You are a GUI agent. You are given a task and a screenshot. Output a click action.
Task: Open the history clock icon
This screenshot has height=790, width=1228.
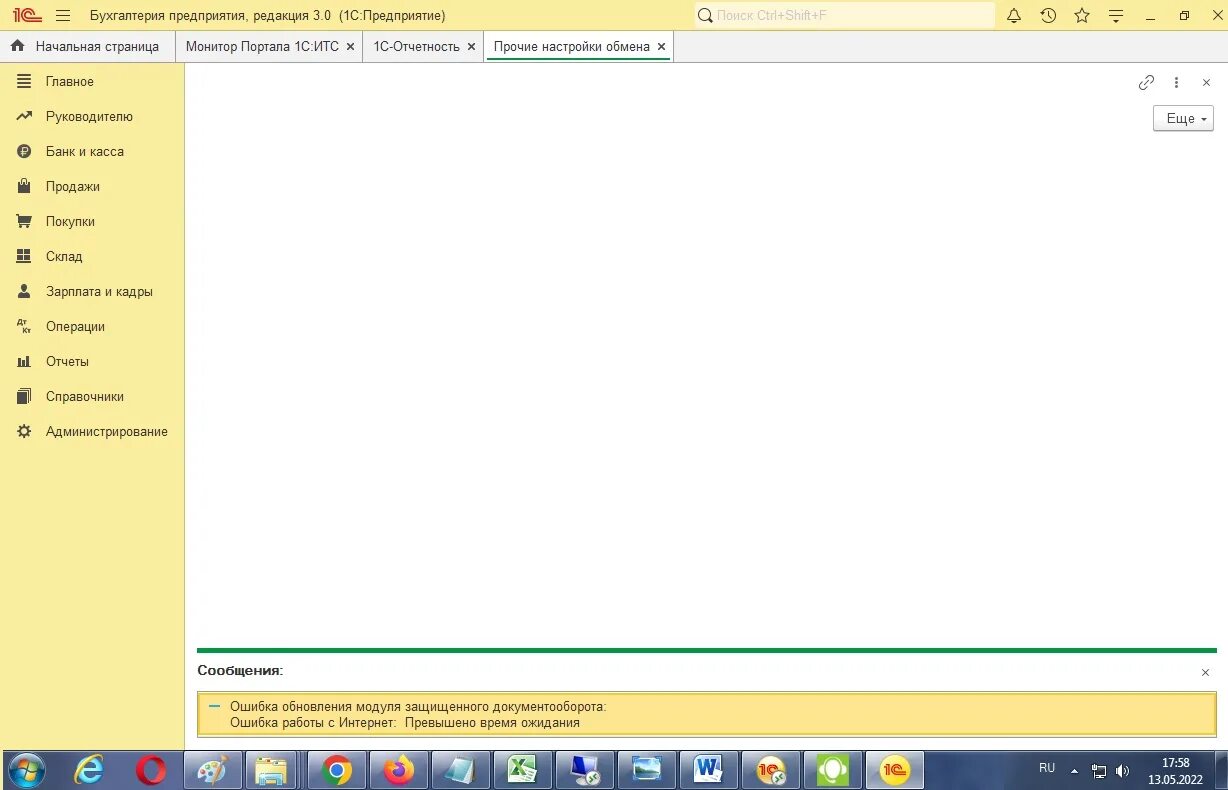point(1048,15)
